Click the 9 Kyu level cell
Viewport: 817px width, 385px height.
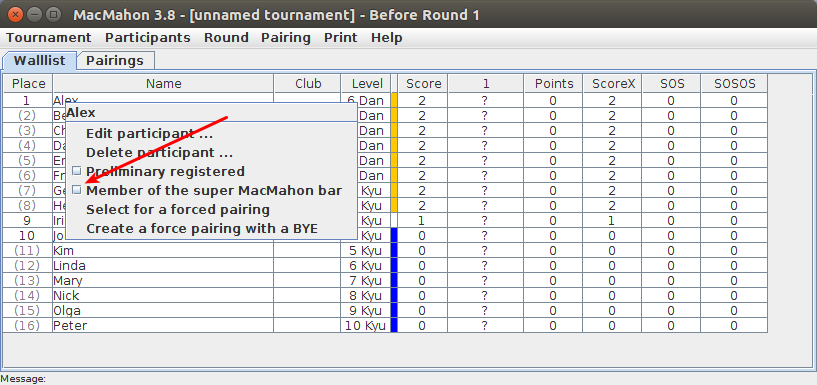(366, 311)
